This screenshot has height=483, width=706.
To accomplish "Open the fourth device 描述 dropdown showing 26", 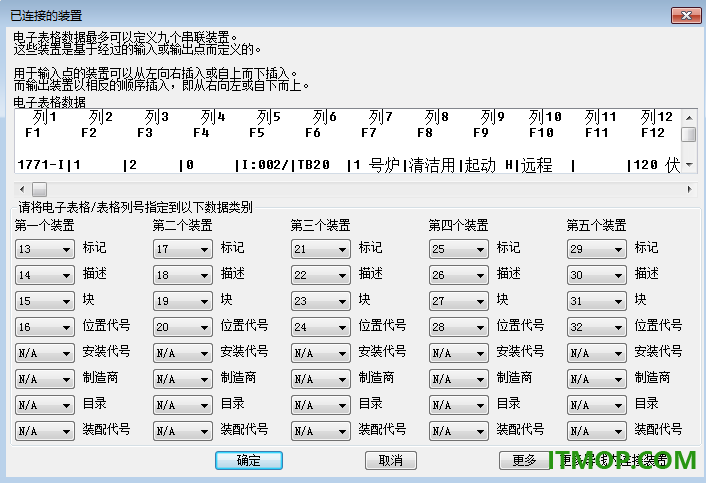I will click(459, 275).
